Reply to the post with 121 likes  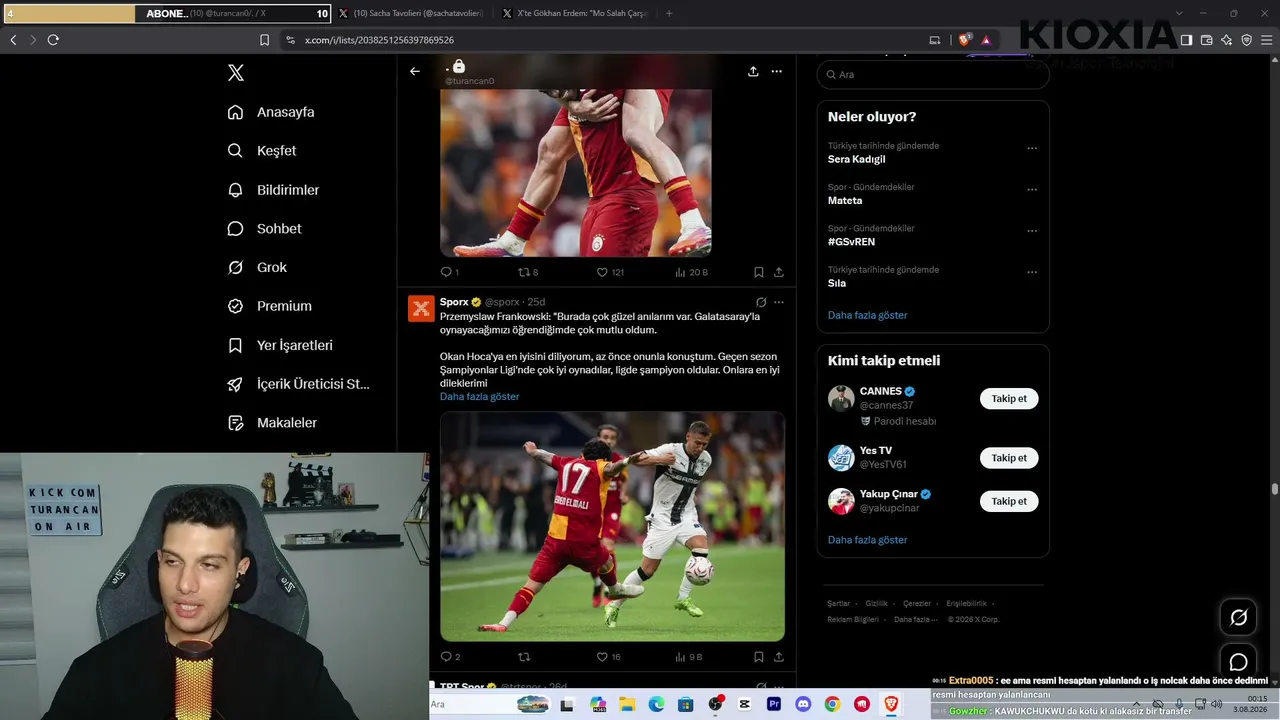pos(449,272)
